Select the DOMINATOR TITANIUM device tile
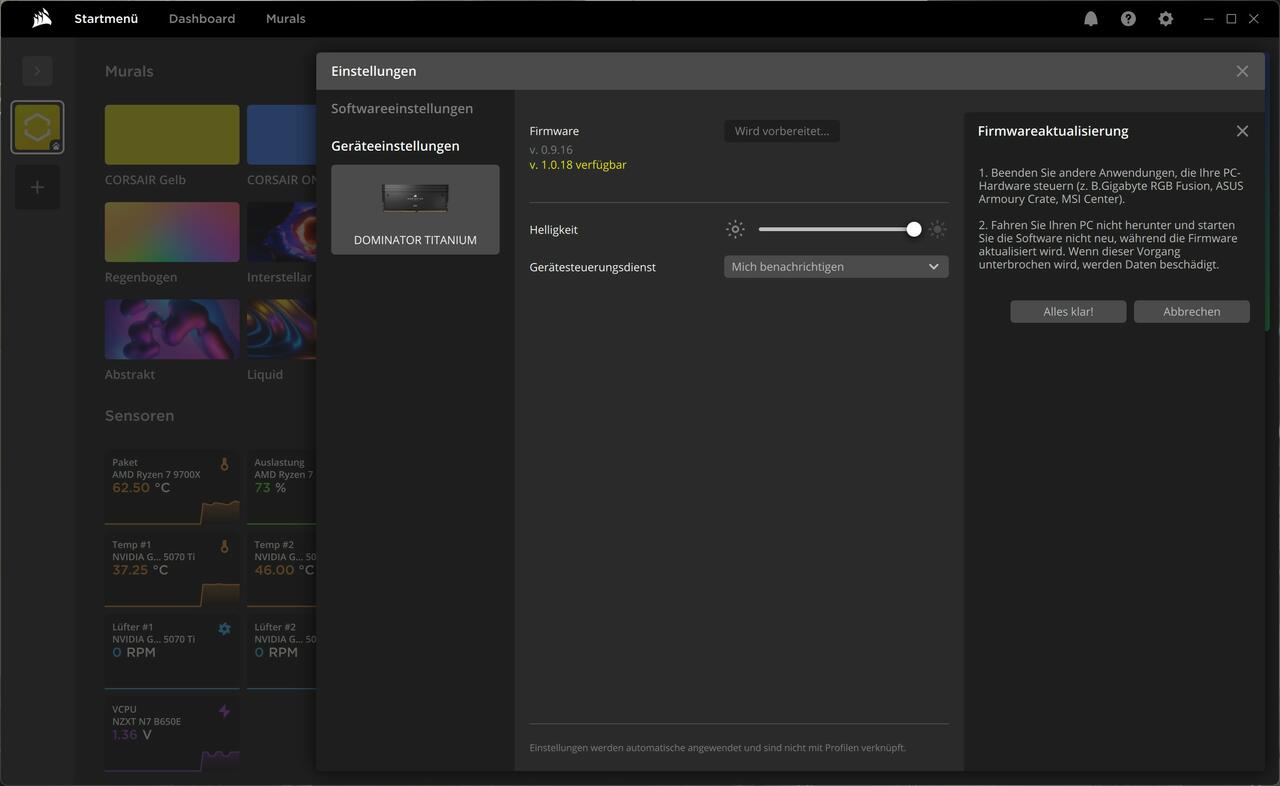 pyautogui.click(x=415, y=210)
